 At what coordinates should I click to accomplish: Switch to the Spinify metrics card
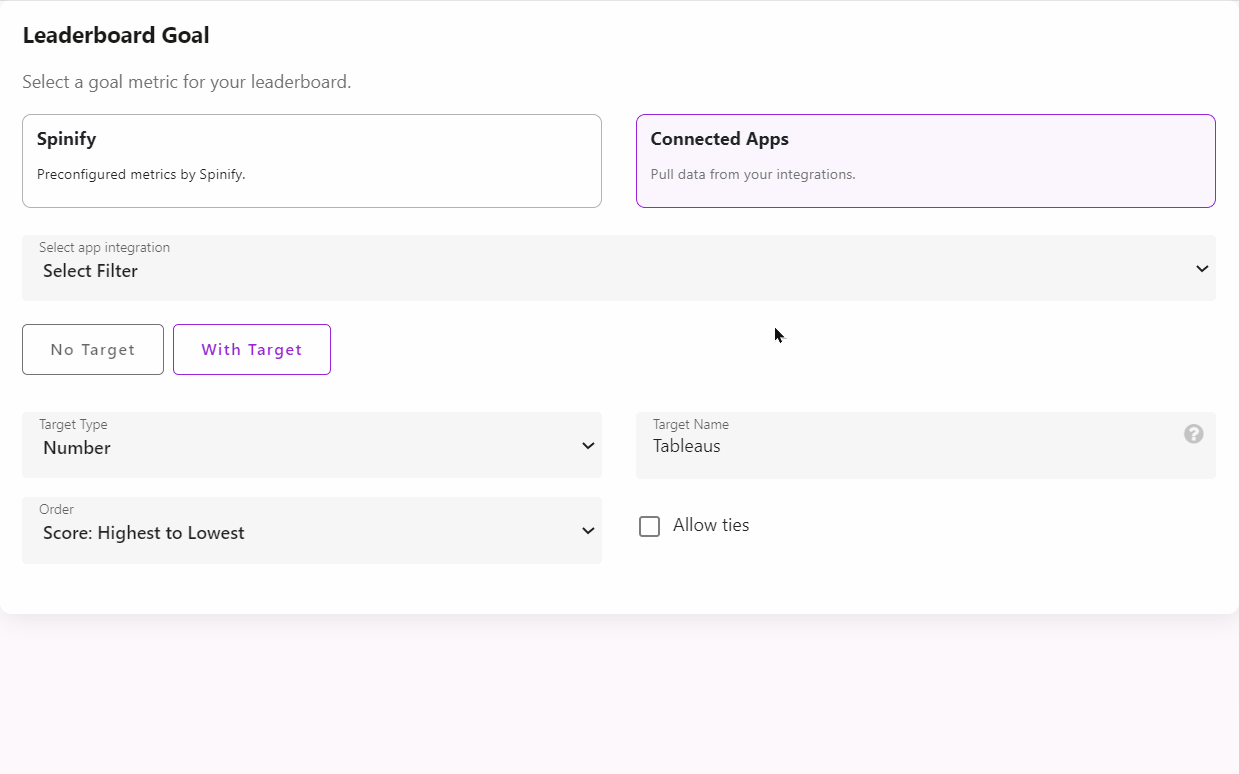coord(311,160)
